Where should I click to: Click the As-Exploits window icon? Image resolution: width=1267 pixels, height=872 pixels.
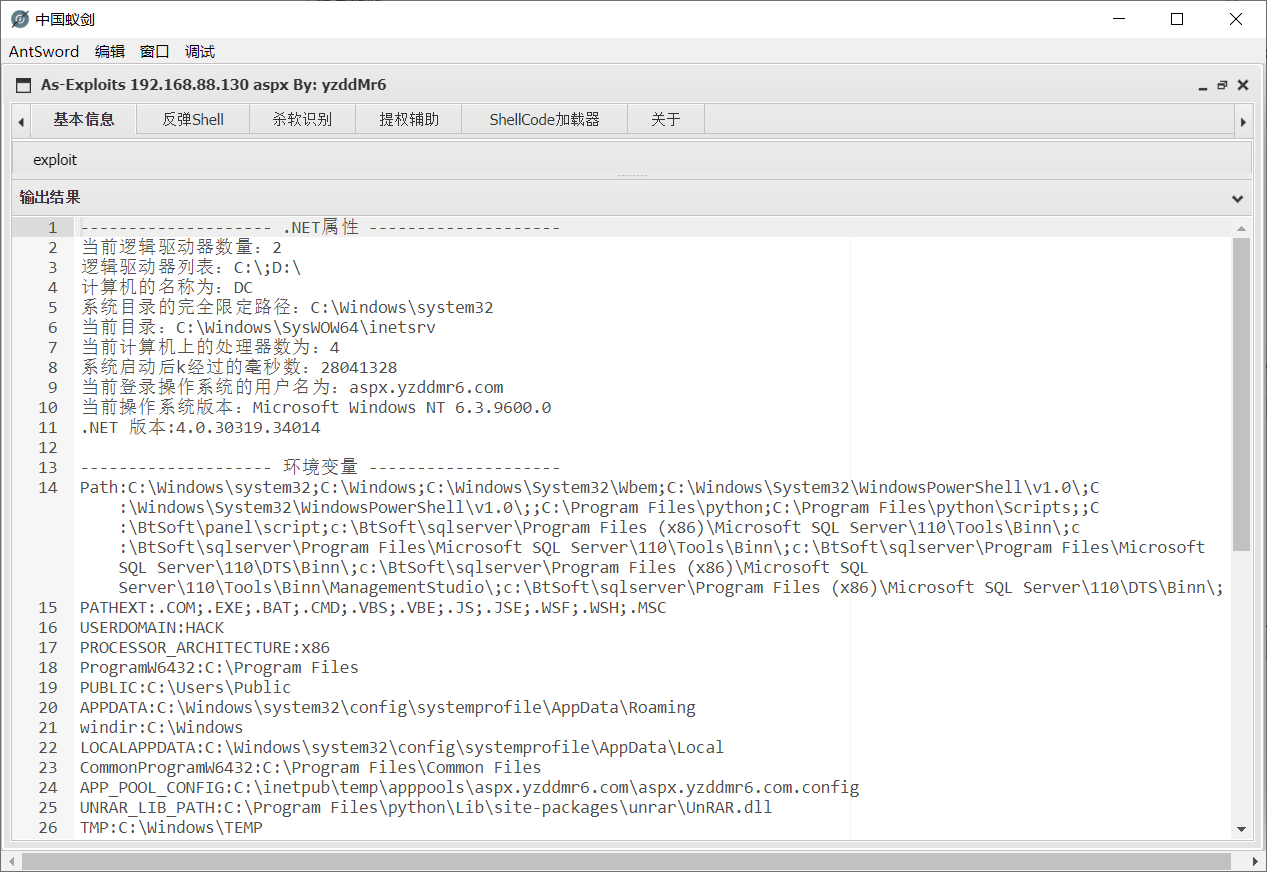pyautogui.click(x=22, y=85)
